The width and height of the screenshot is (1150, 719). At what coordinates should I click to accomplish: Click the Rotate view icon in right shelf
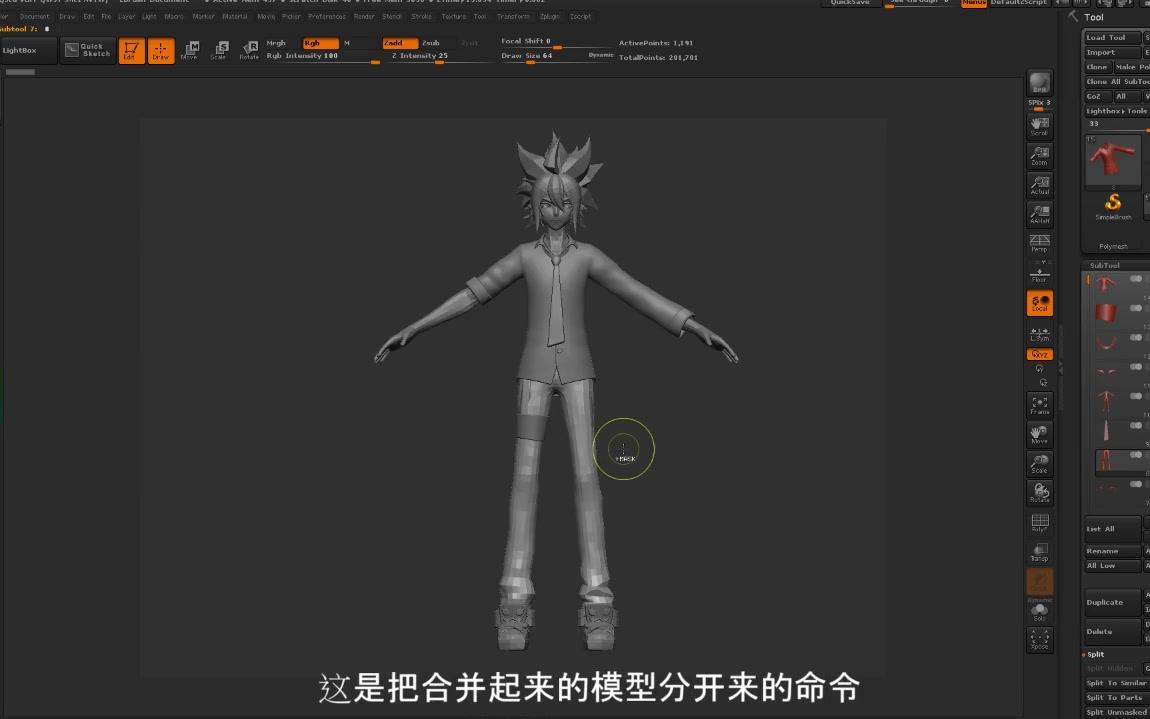click(x=1039, y=493)
